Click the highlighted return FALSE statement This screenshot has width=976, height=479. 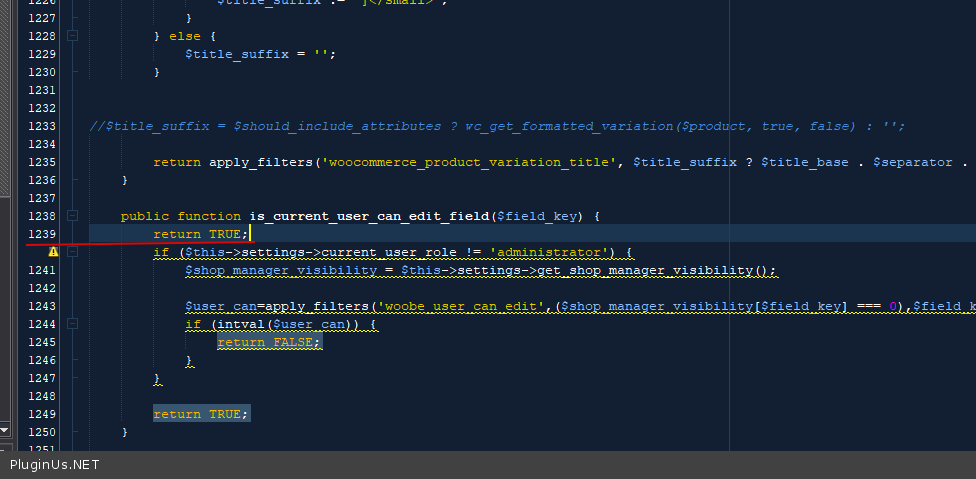(x=270, y=342)
